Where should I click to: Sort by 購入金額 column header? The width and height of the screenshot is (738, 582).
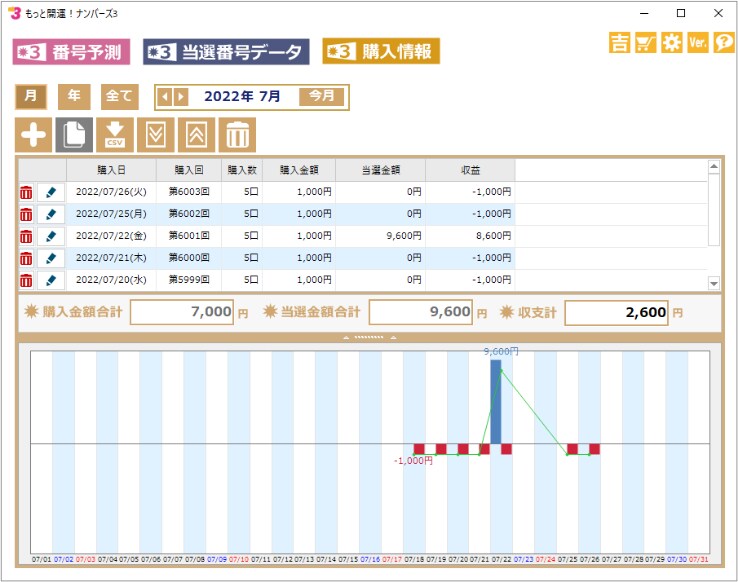pos(299,170)
